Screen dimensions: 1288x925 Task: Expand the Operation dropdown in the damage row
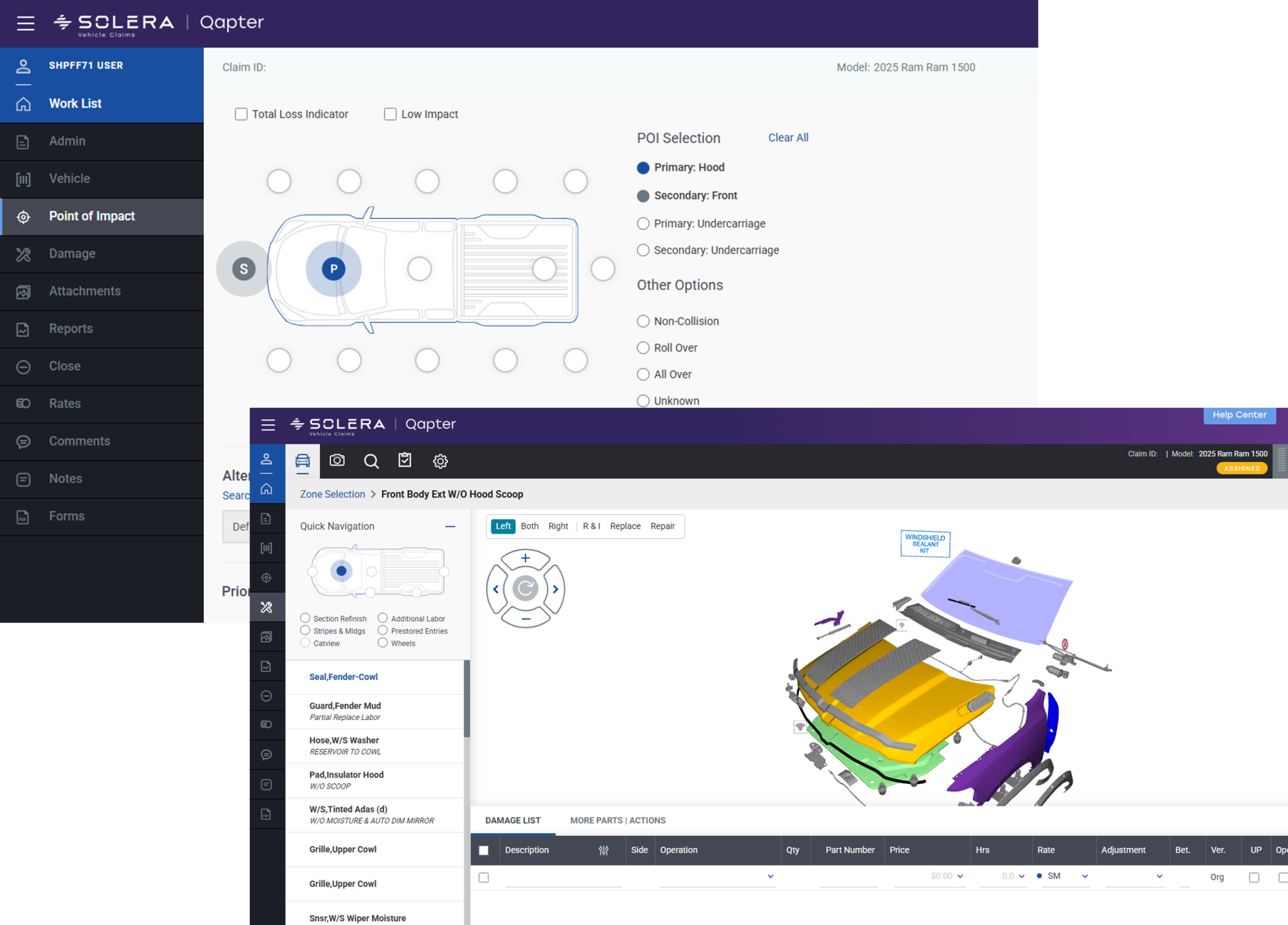coord(770,876)
